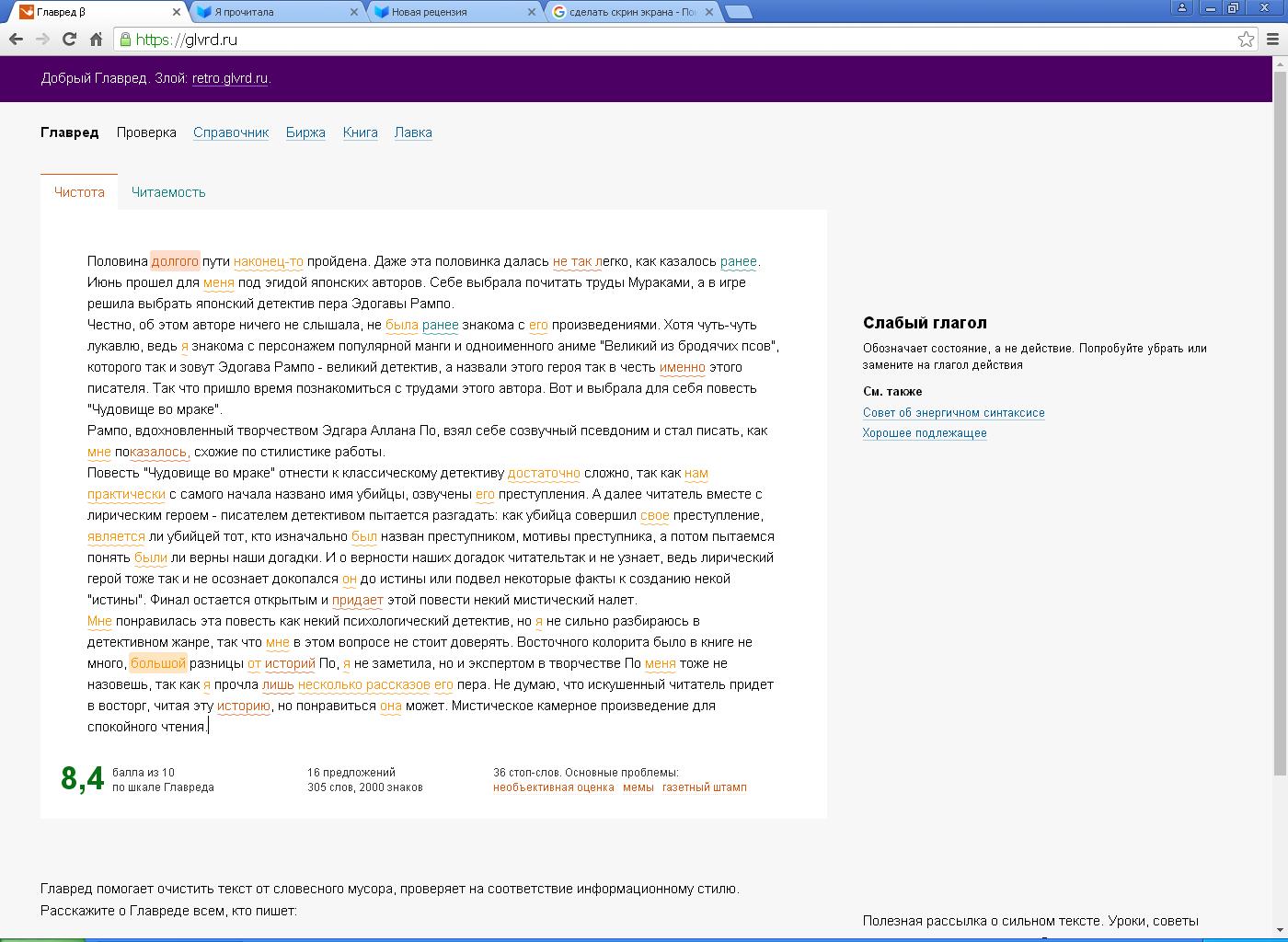This screenshot has width=1288, height=942.
Task: Click the 'необъективная оценка' problem tag
Action: tap(553, 787)
